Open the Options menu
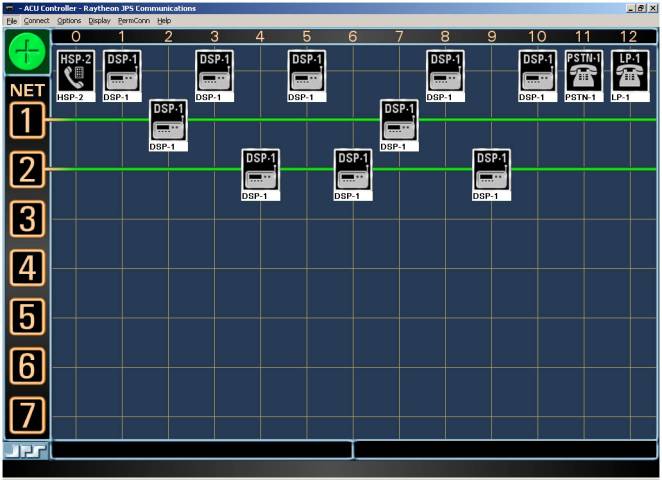This screenshot has height=480, width=662. [69, 20]
